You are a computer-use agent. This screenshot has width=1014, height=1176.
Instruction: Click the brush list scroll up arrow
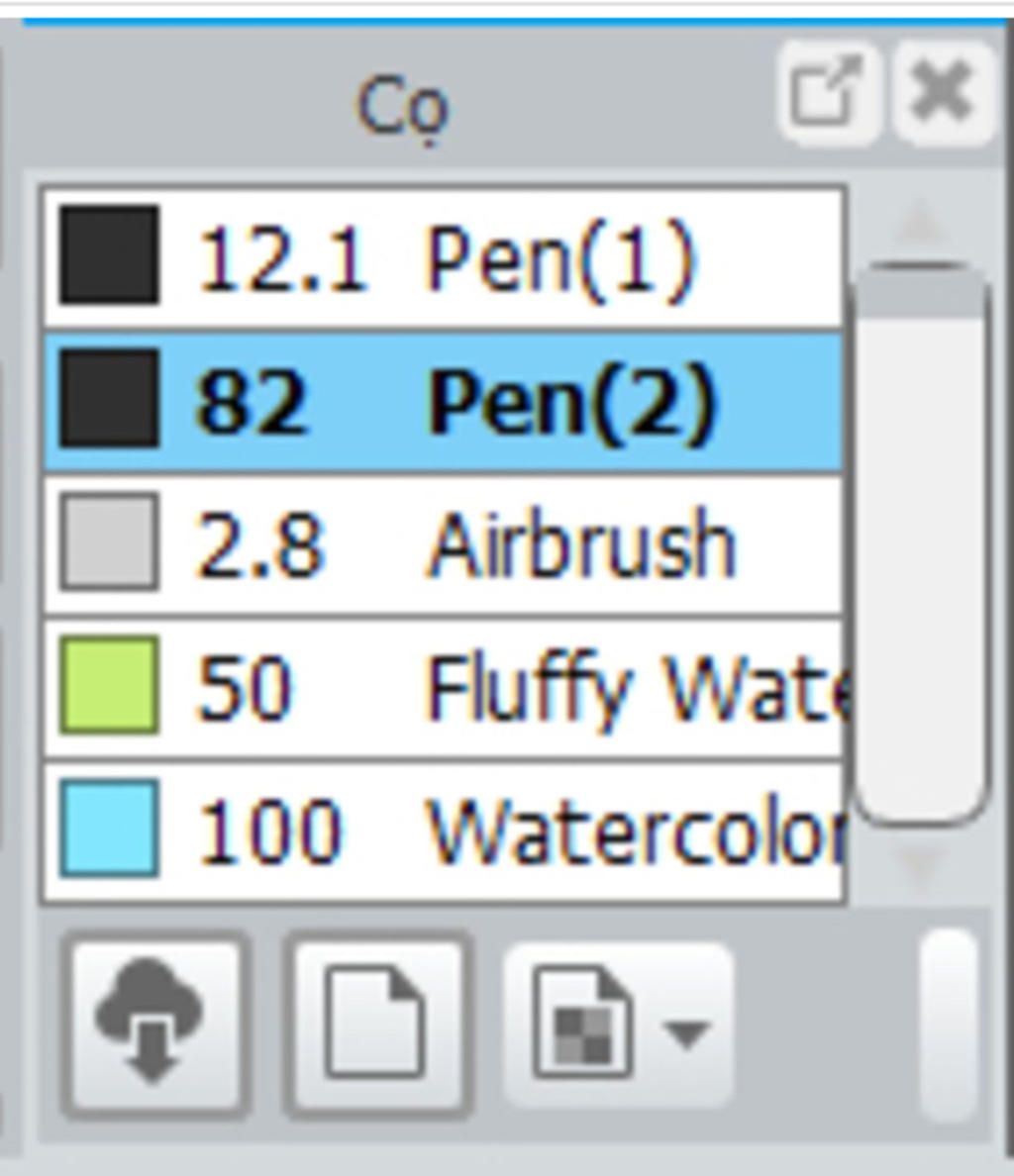pyautogui.click(x=922, y=222)
